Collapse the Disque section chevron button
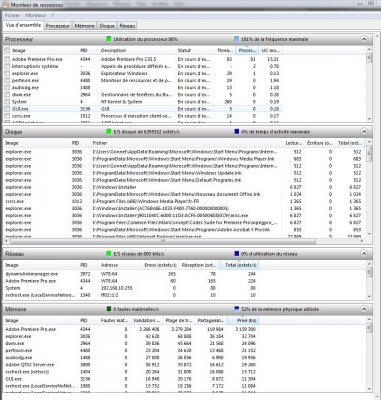Viewport: 381px width, 400px height. click(x=364, y=132)
